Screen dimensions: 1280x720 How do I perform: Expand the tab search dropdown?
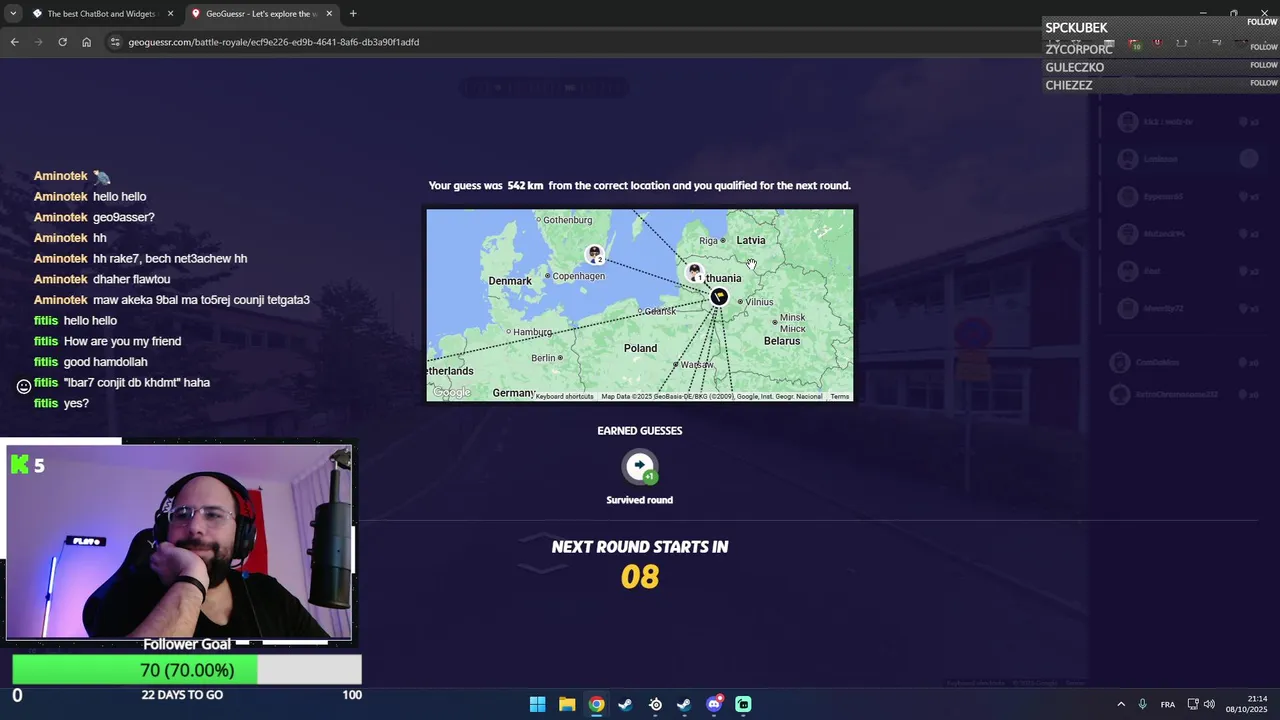(x=12, y=14)
